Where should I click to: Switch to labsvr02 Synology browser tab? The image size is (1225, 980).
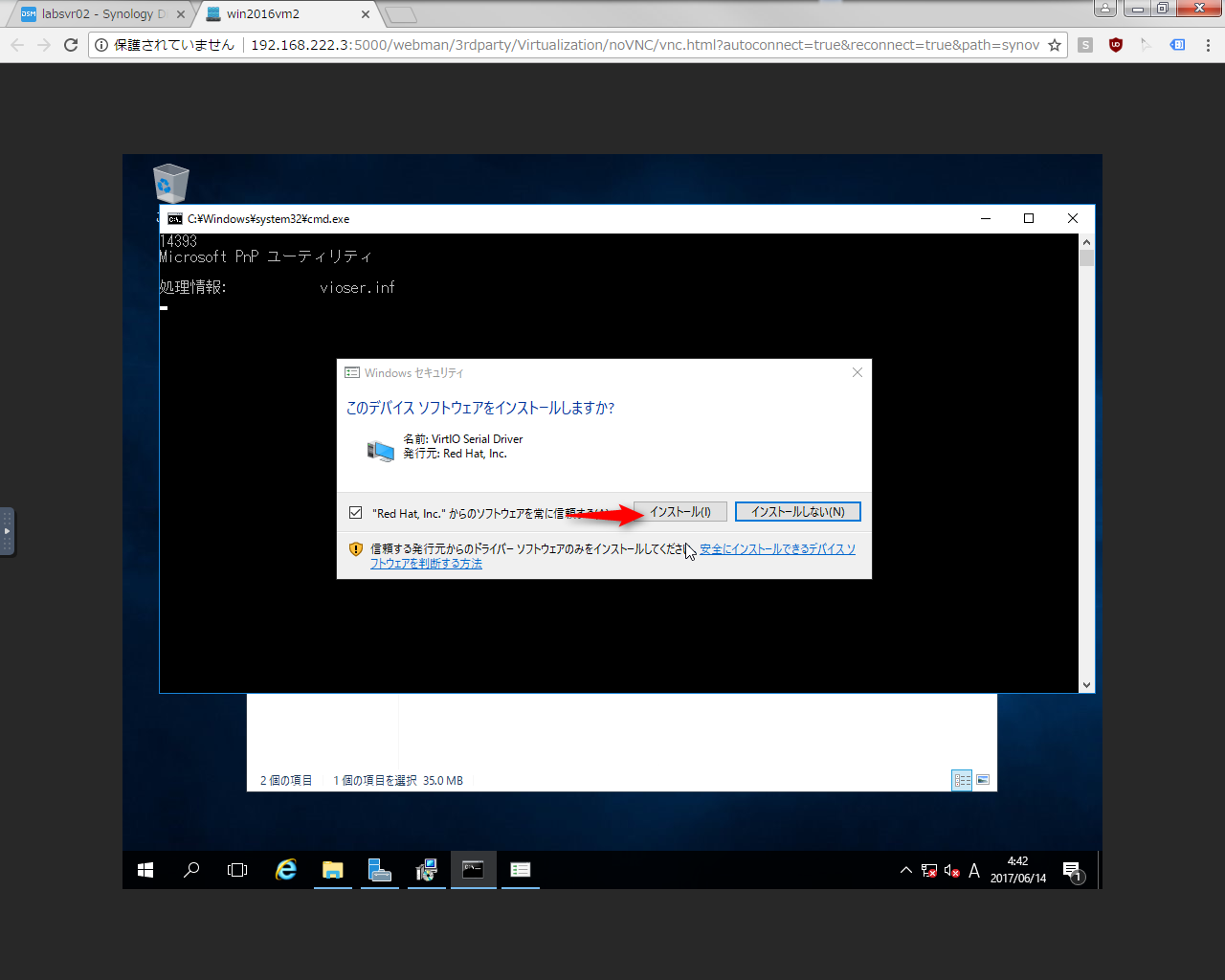(x=103, y=14)
